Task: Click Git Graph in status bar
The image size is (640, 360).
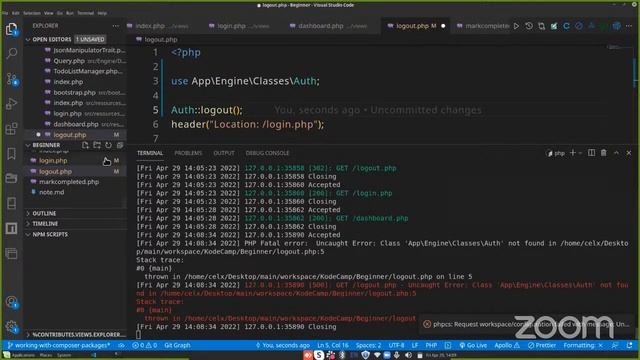Action: [x=177, y=345]
